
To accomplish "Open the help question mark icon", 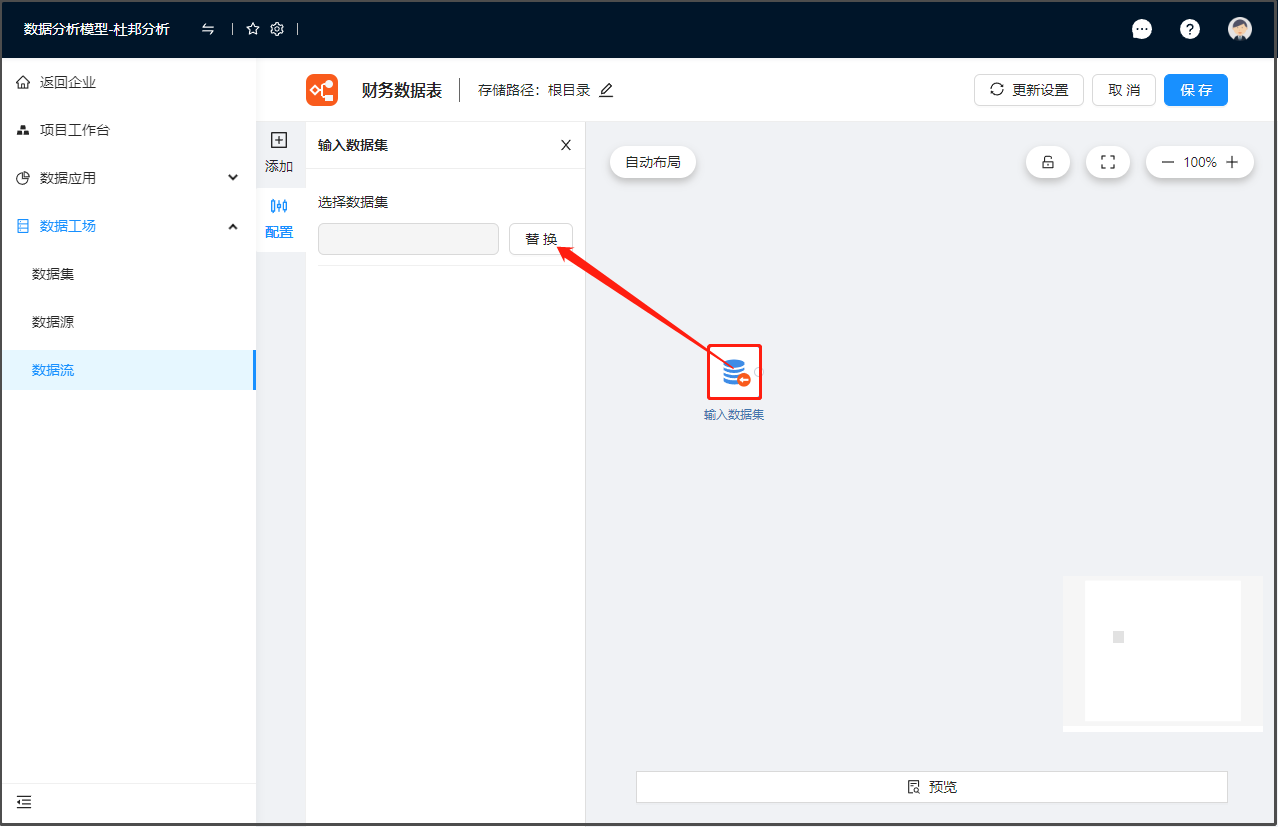I will 1189,29.
